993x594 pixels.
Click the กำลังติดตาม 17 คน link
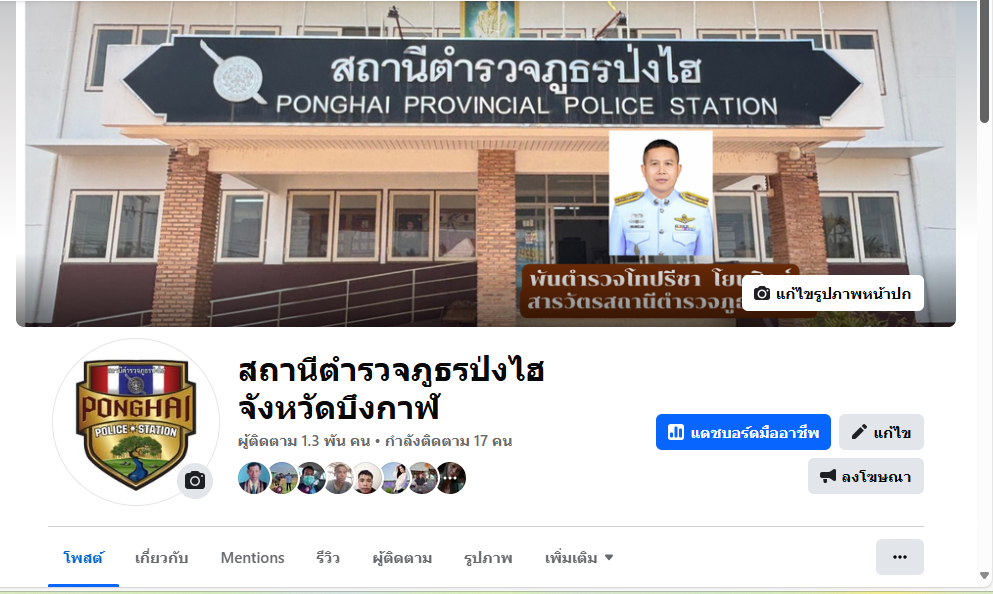click(448, 441)
